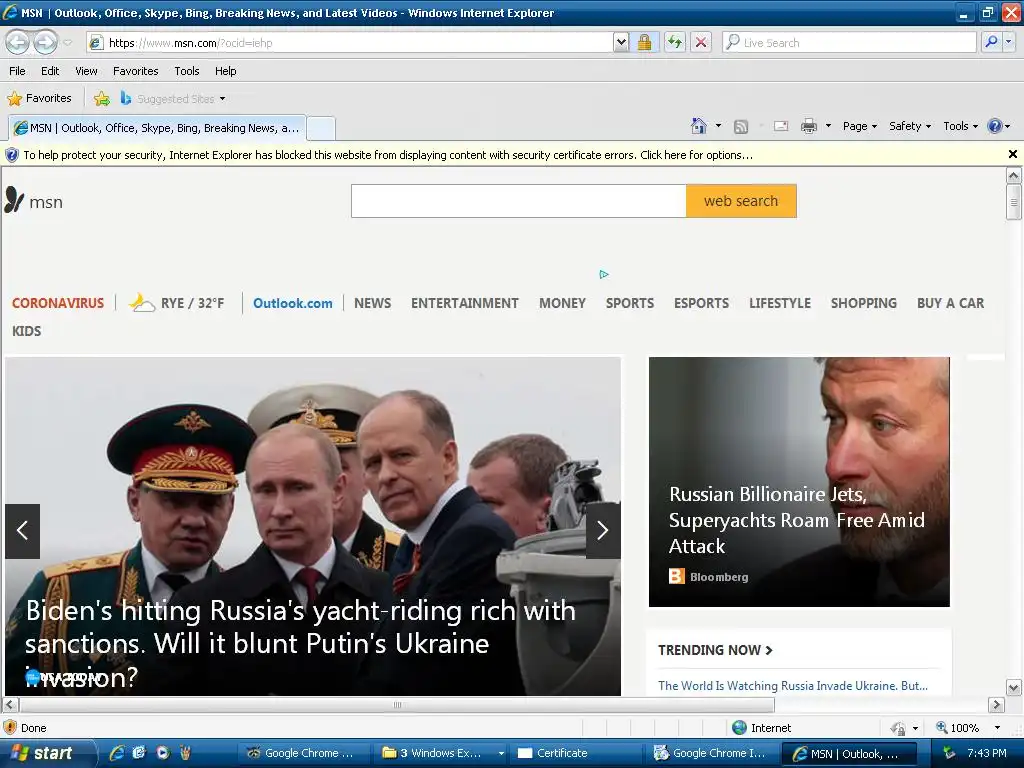This screenshot has width=1024, height=768.
Task: Open the Edit menu
Action: point(50,71)
